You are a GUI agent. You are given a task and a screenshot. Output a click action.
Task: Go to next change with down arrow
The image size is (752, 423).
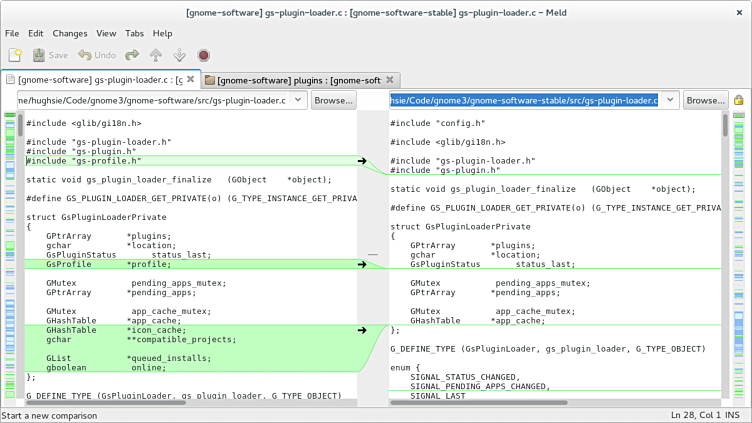pos(179,55)
